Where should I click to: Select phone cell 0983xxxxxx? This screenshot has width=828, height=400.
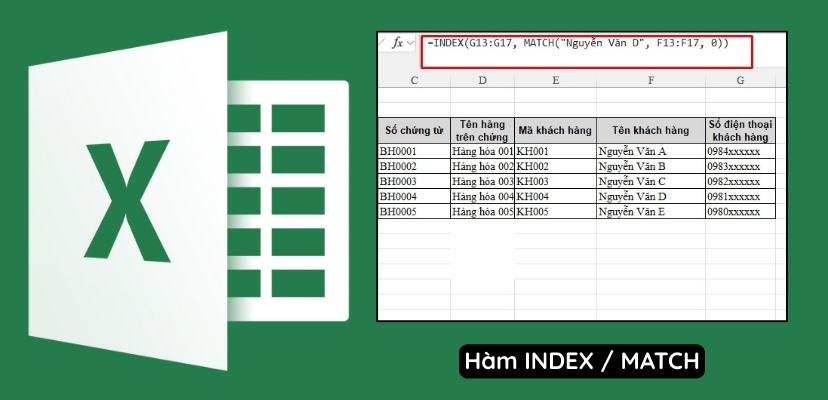[x=740, y=166]
